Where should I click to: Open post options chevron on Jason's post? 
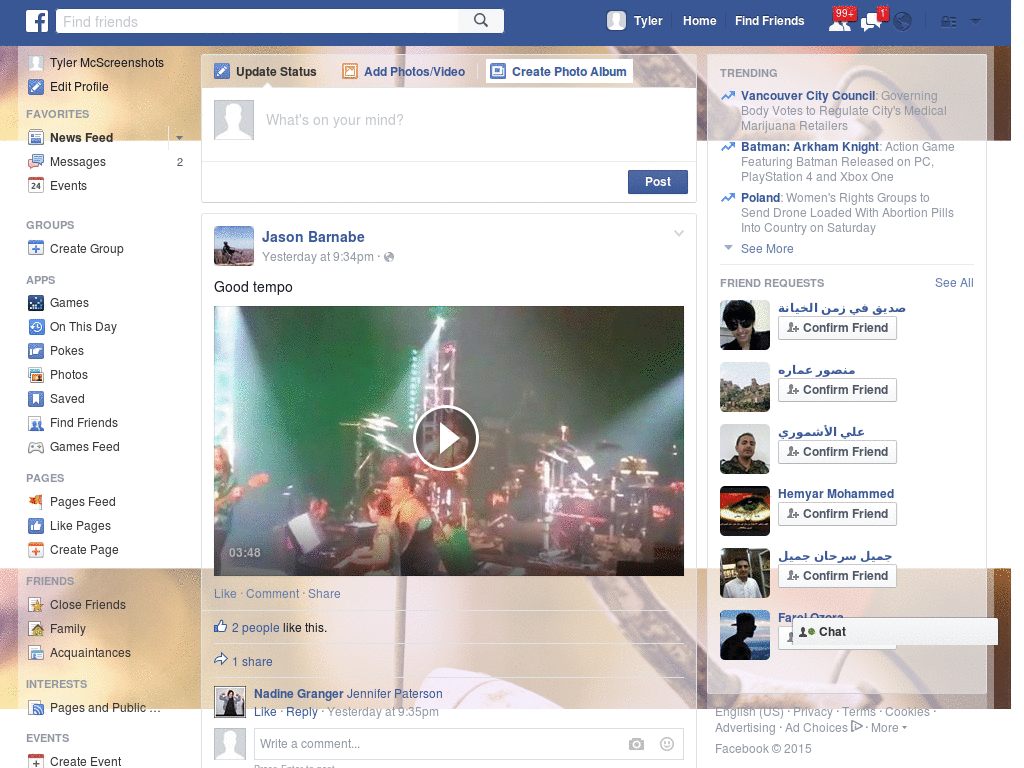pyautogui.click(x=679, y=233)
